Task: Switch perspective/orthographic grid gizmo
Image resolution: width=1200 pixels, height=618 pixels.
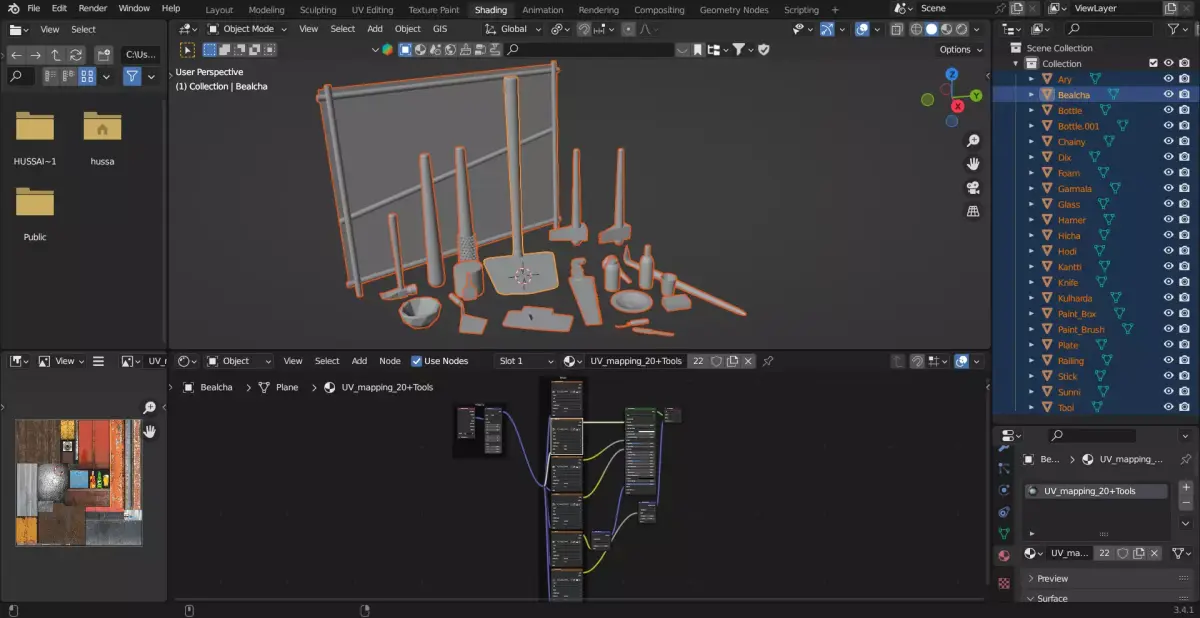Action: coord(973,211)
